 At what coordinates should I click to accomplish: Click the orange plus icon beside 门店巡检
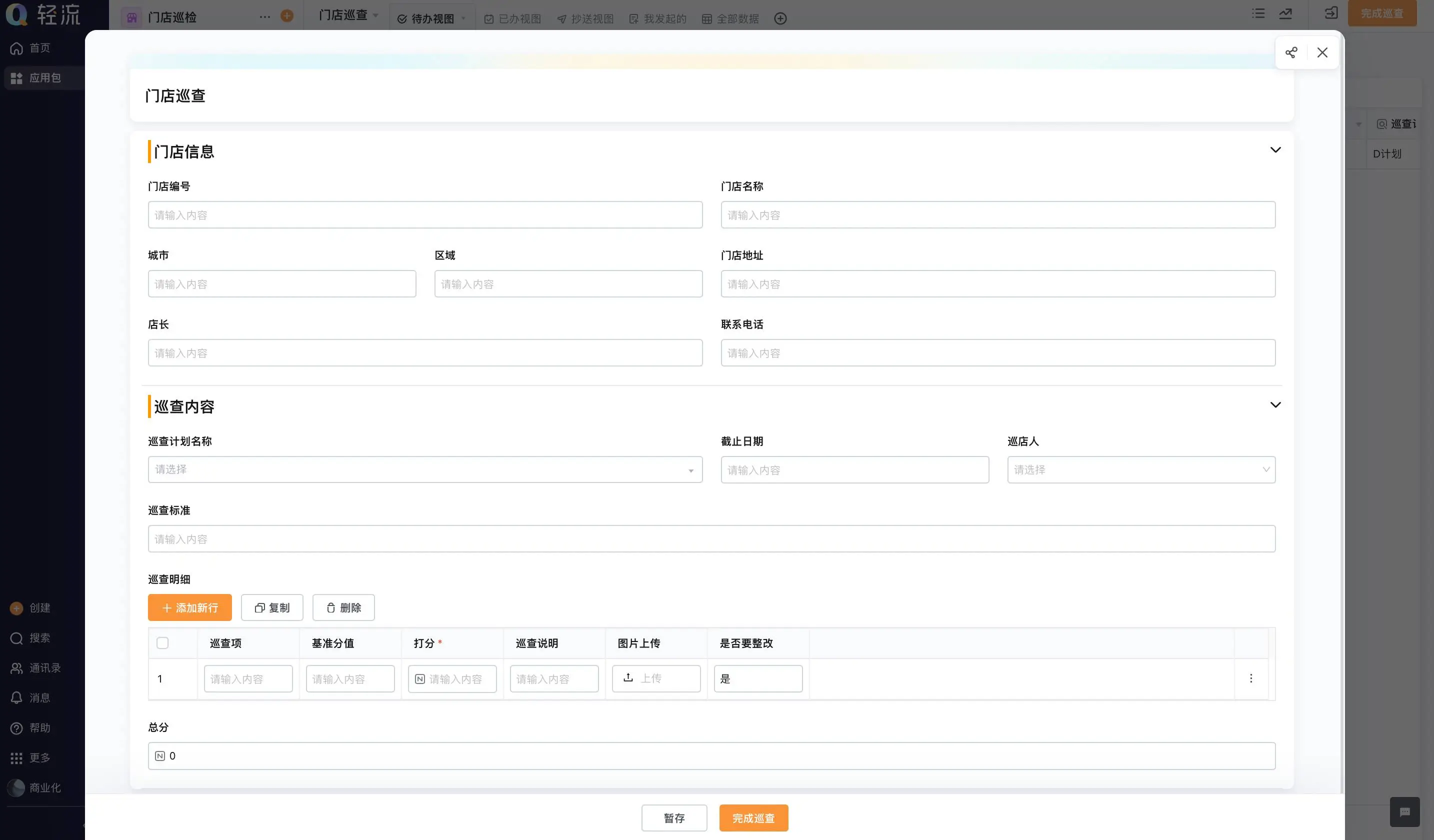tap(287, 16)
